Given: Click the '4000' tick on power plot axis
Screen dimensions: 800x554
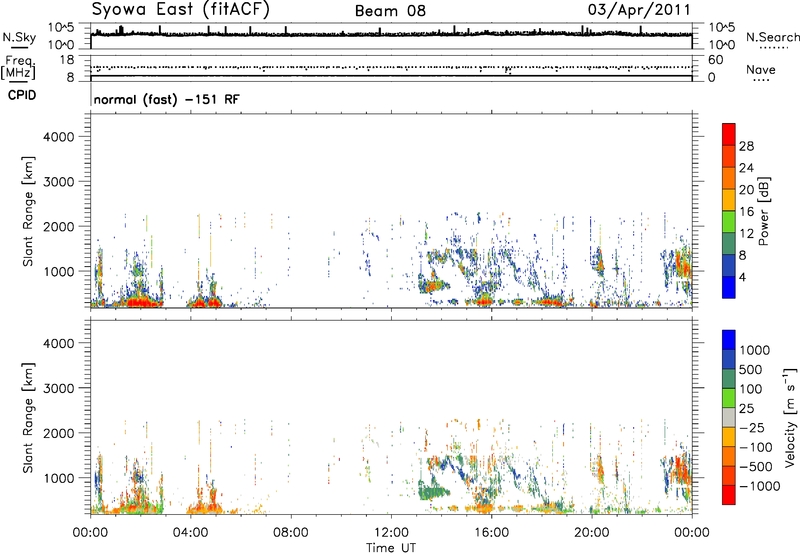Looking at the screenshot, I should click(x=58, y=137).
